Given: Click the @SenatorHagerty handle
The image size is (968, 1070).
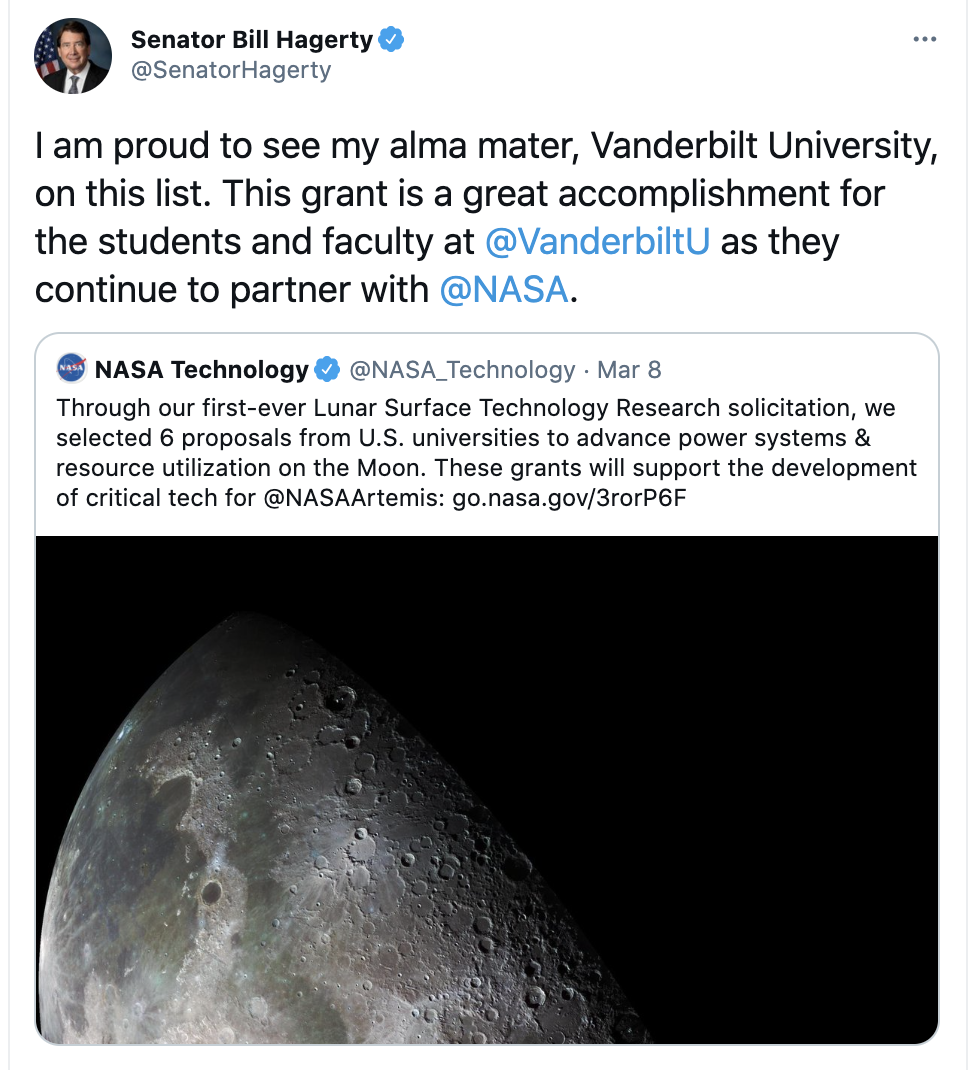Looking at the screenshot, I should point(231,70).
